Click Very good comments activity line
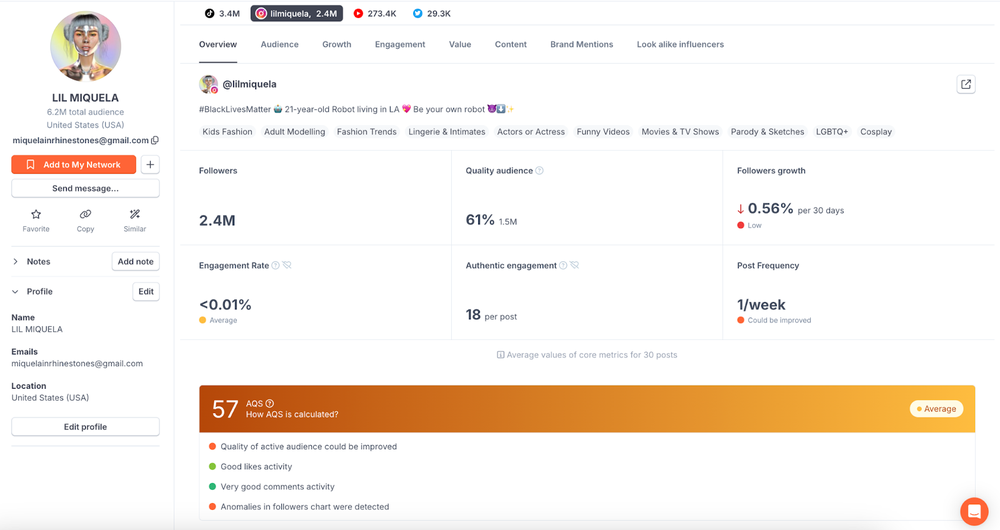The image size is (1000, 530). coord(277,487)
